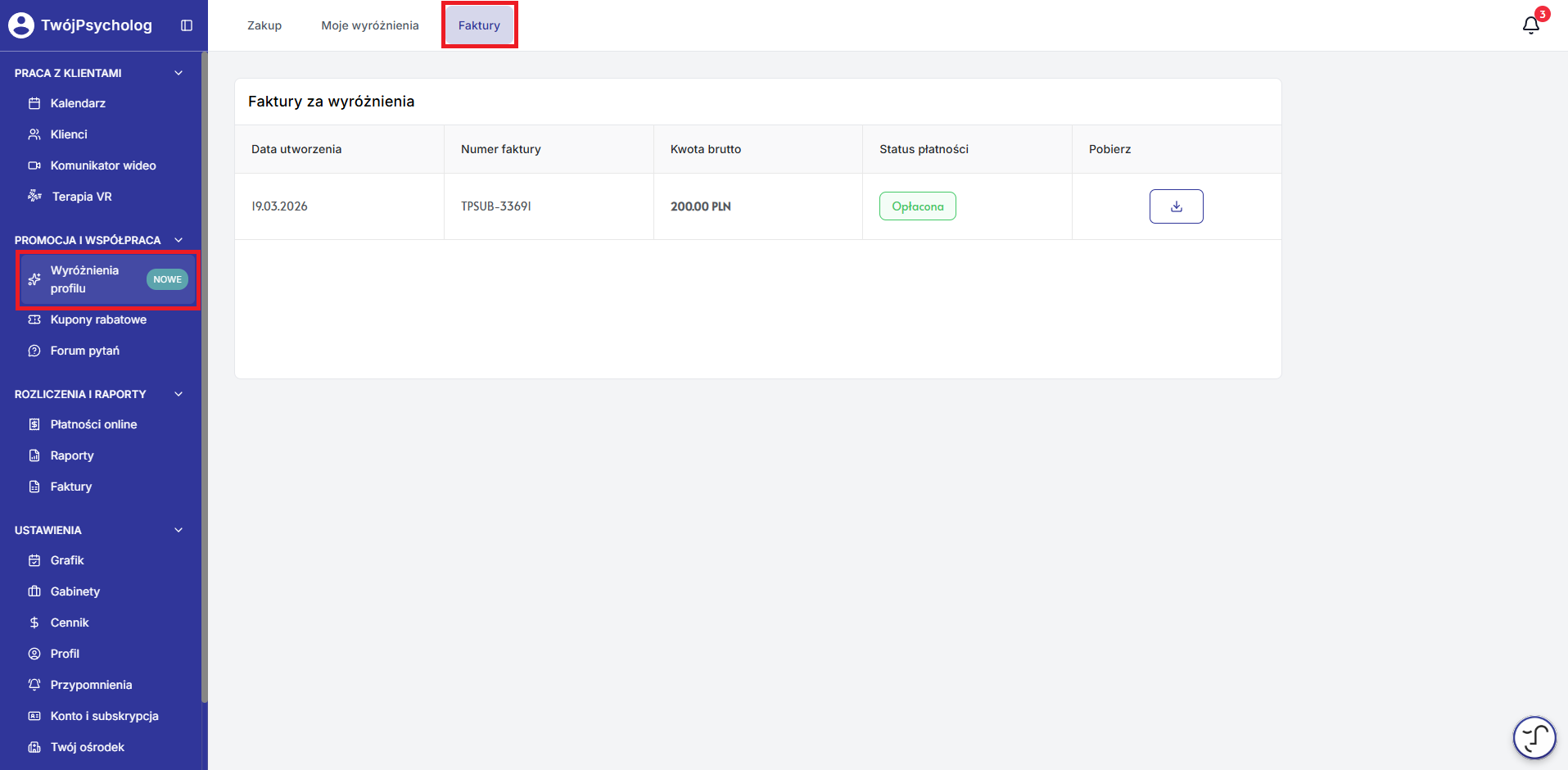Click the Płatności online icon
Screen dimensions: 1568x770
click(x=34, y=424)
